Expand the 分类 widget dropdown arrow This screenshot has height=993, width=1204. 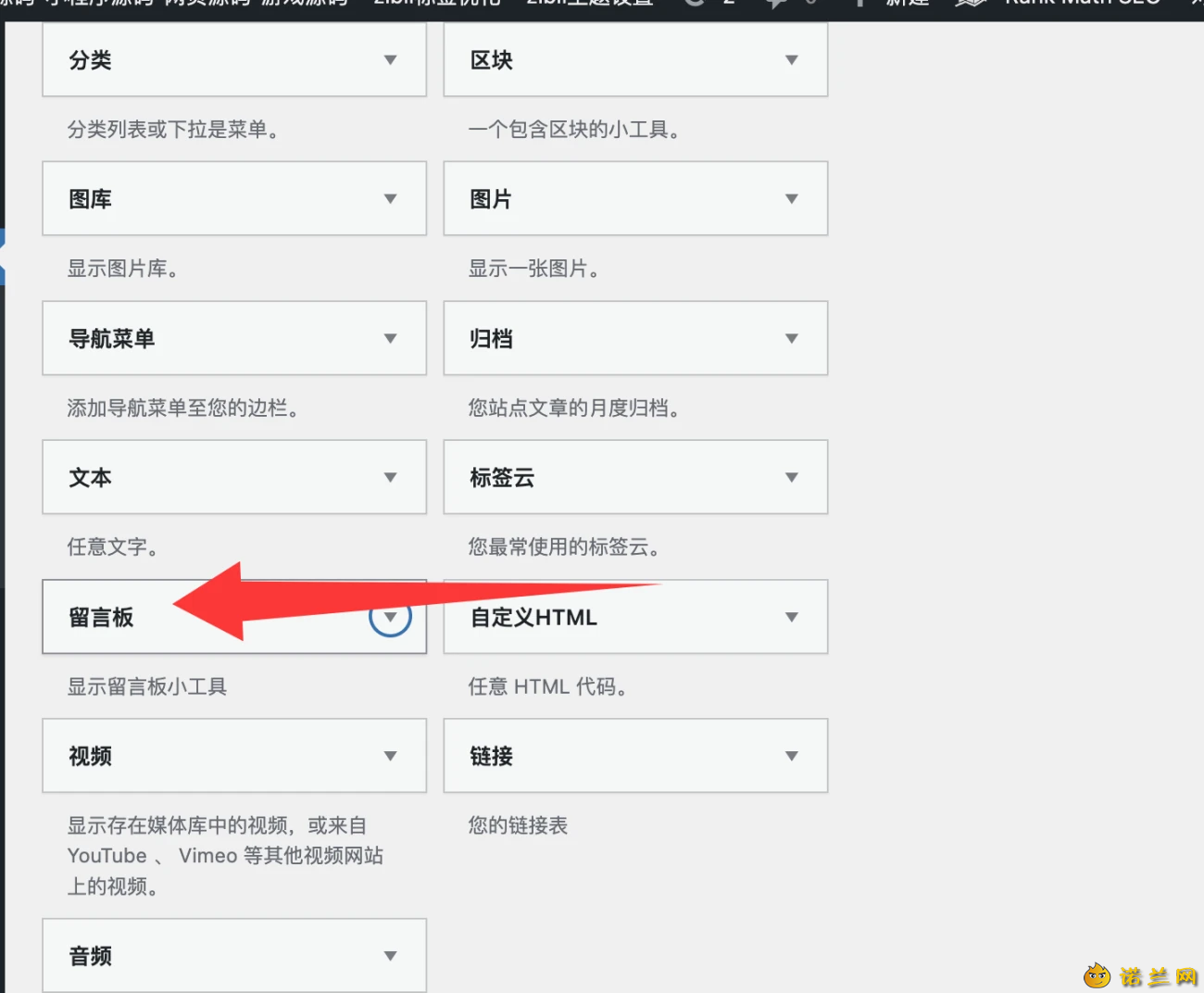tap(391, 60)
